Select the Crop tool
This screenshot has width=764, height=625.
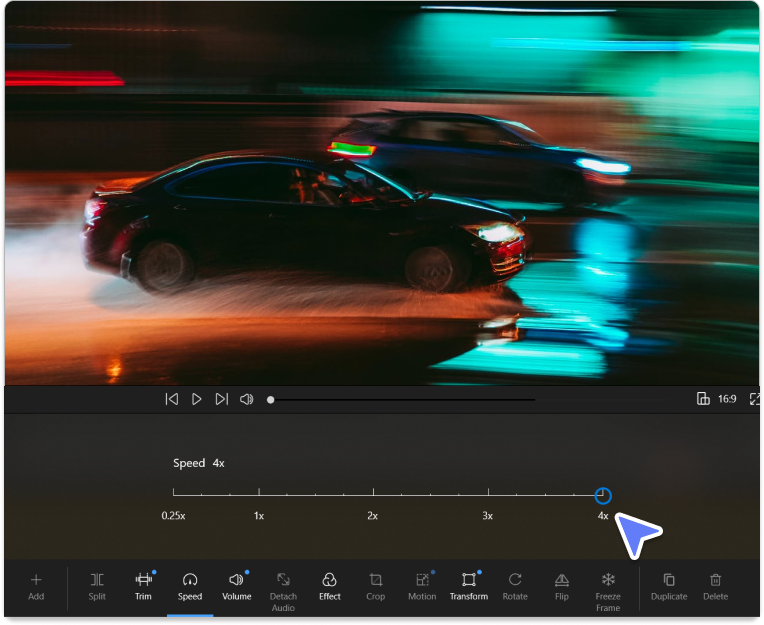[x=376, y=587]
